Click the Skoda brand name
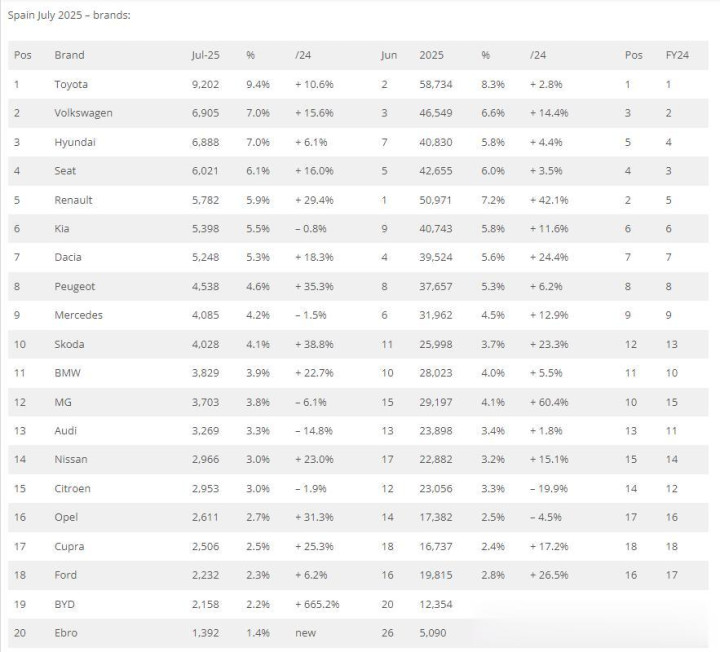The height and width of the screenshot is (652, 720). (69, 344)
